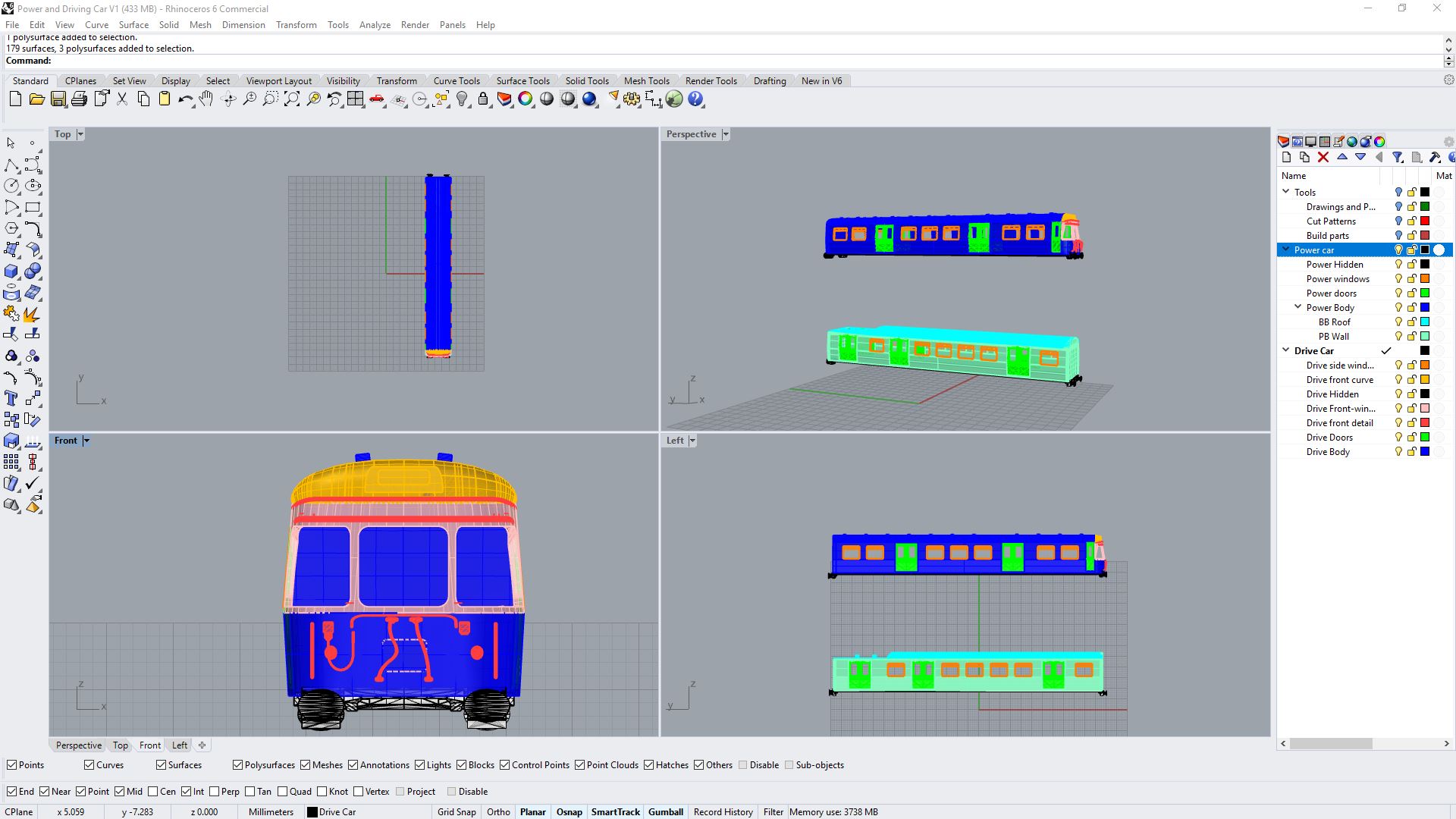This screenshot has width=1456, height=819.
Task: Collapse the Power Body sublayer tree
Action: [x=1298, y=307]
